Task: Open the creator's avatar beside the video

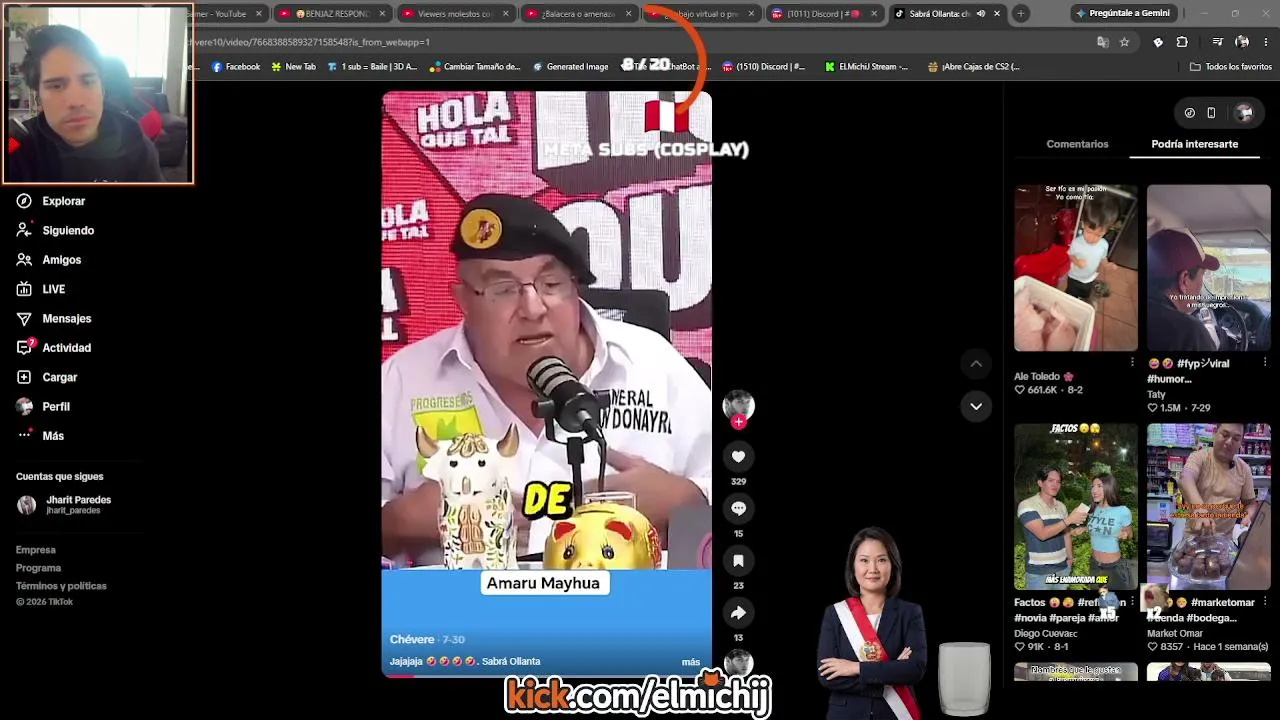Action: coord(738,404)
